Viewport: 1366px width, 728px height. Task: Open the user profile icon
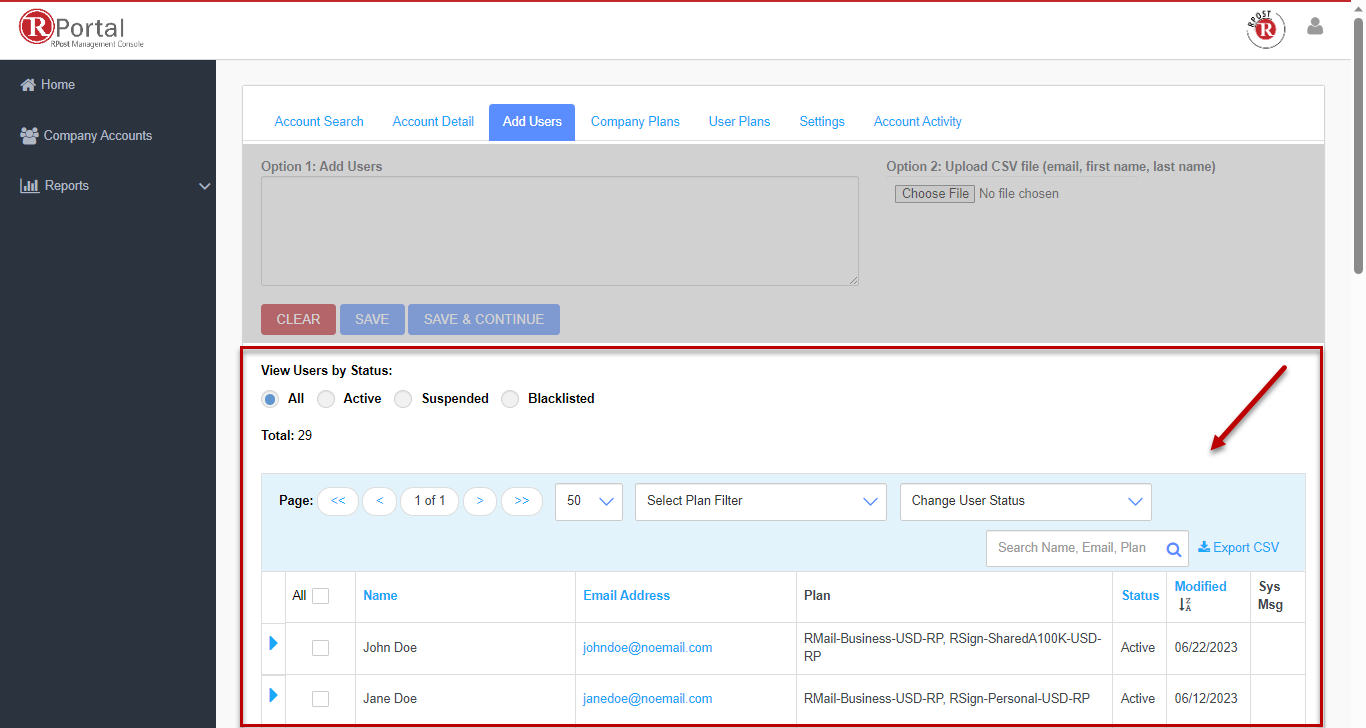tap(1315, 27)
